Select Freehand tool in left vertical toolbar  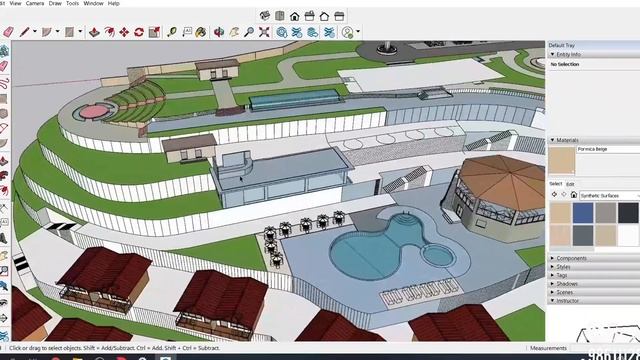pyautogui.click(x=4, y=84)
